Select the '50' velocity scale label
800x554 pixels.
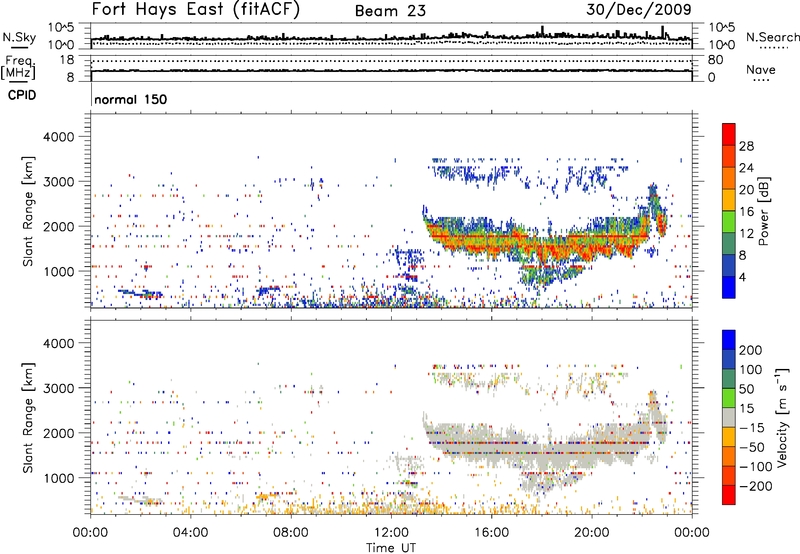tap(746, 389)
